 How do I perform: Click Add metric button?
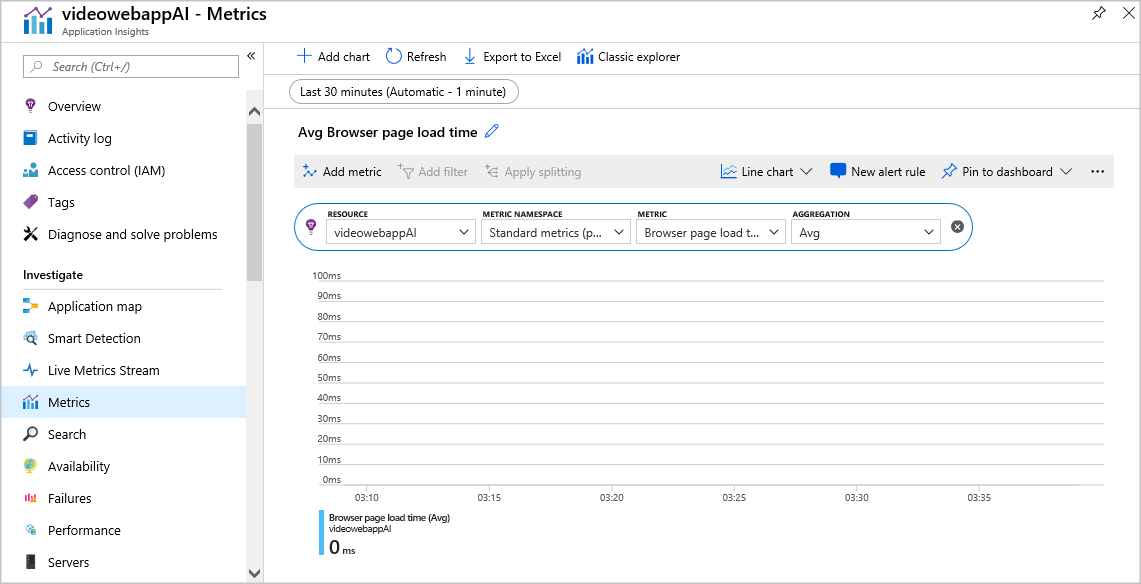coord(342,172)
